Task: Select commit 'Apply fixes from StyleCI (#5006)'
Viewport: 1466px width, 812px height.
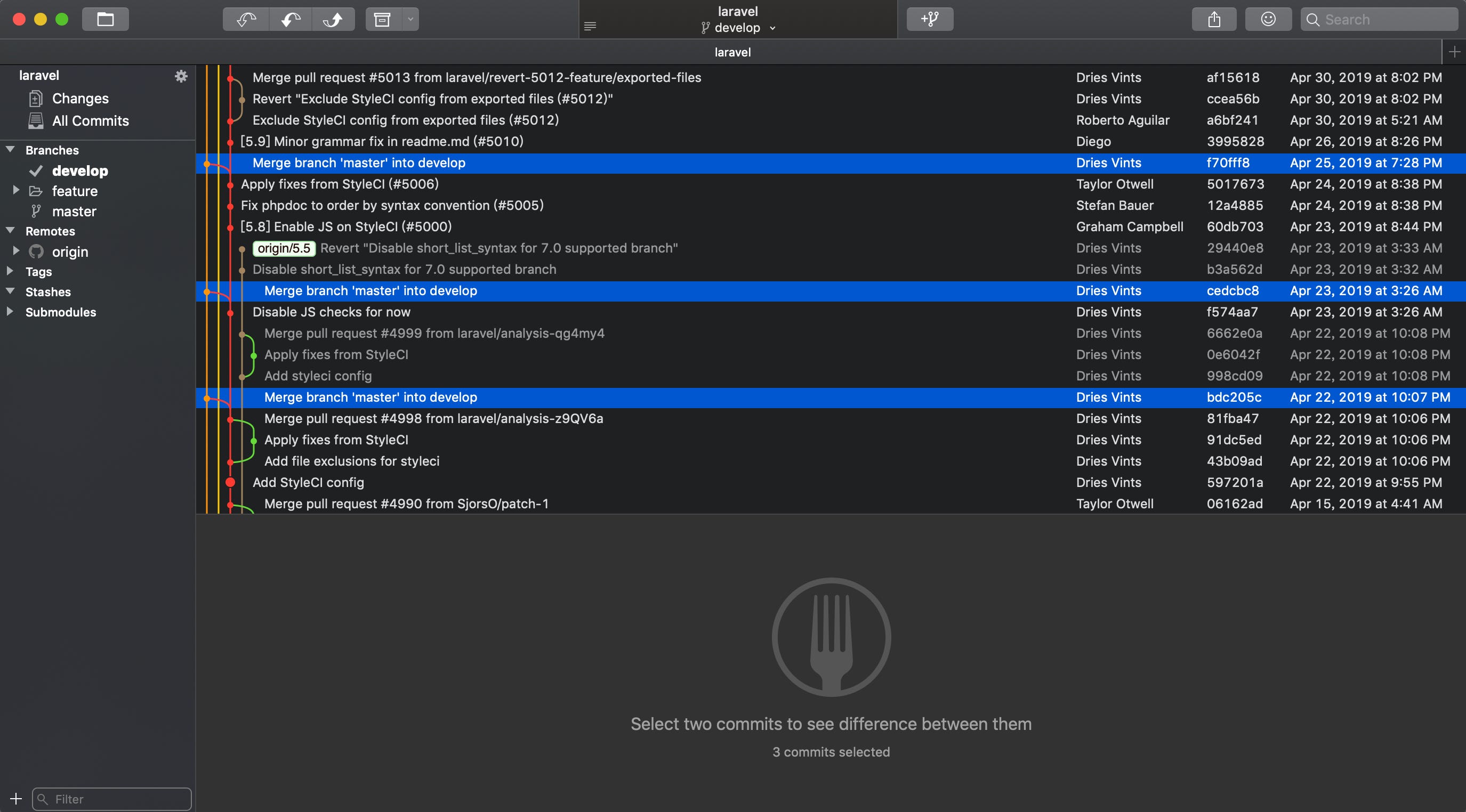Action: (831, 184)
